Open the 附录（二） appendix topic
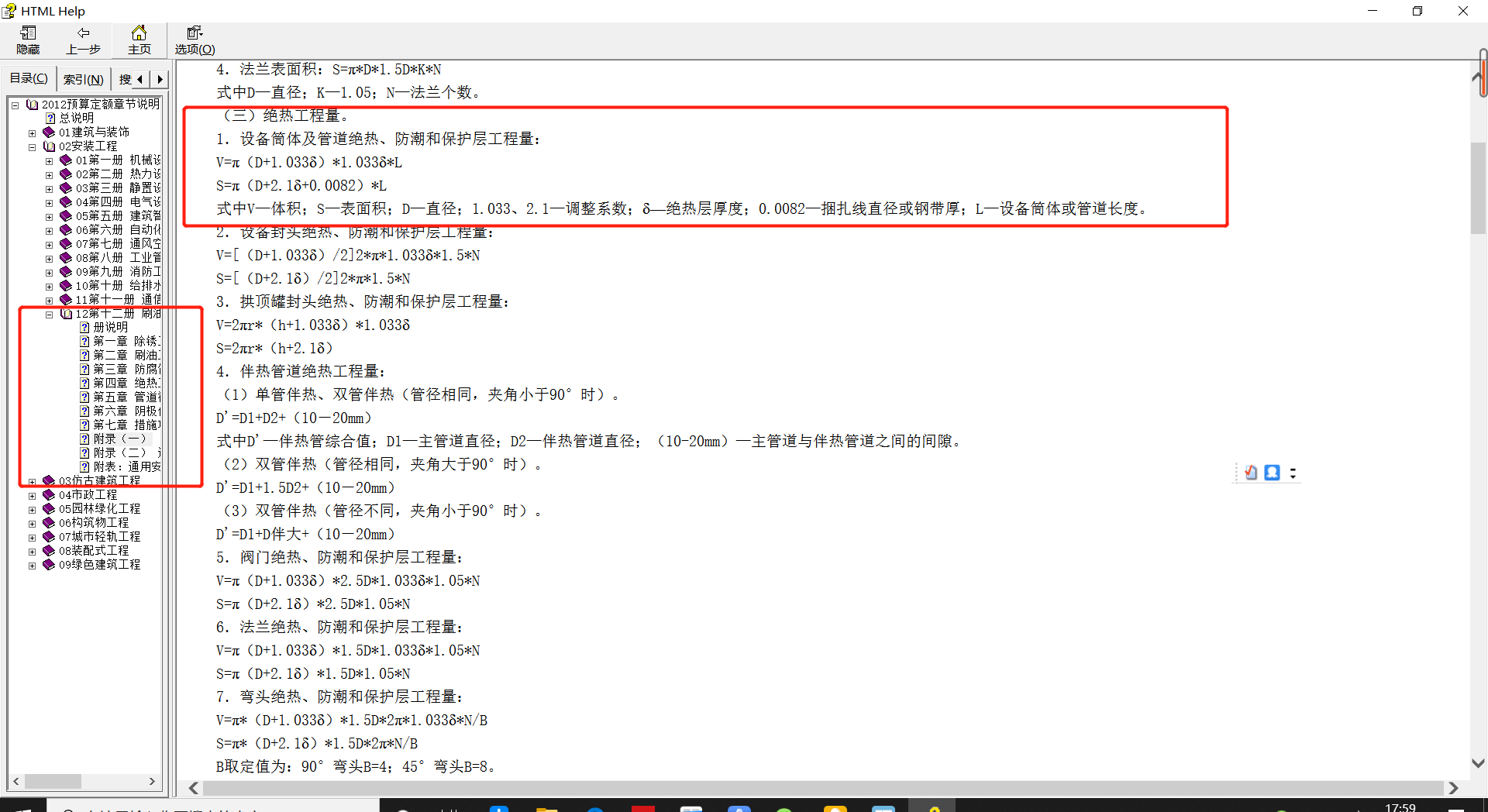 126,452
